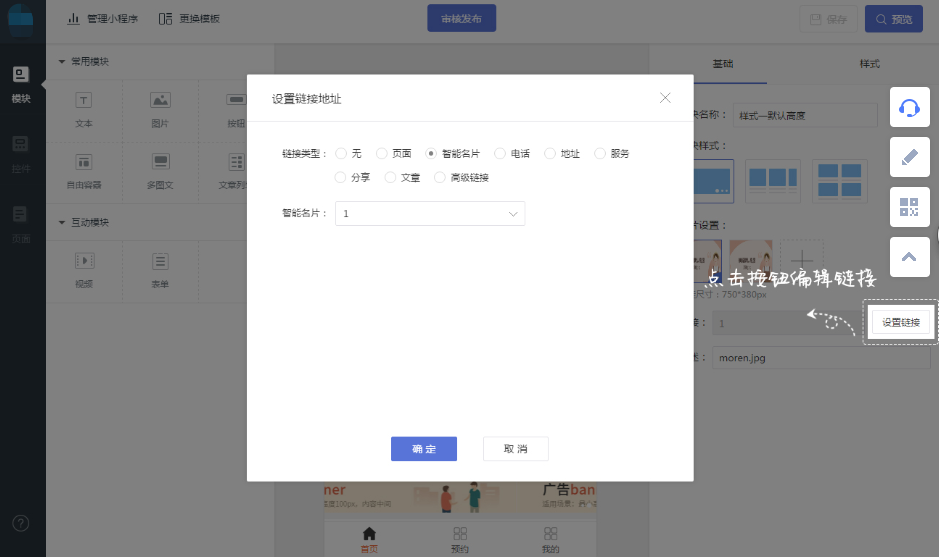The height and width of the screenshot is (557, 939).
Task: Switch to the 样式 tab
Action: pos(869,64)
